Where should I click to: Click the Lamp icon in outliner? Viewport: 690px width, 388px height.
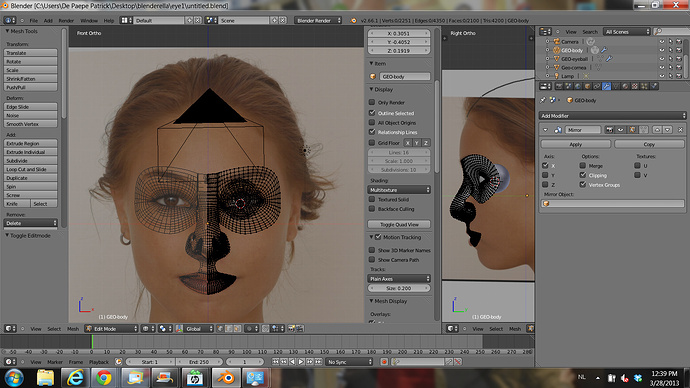coord(557,76)
